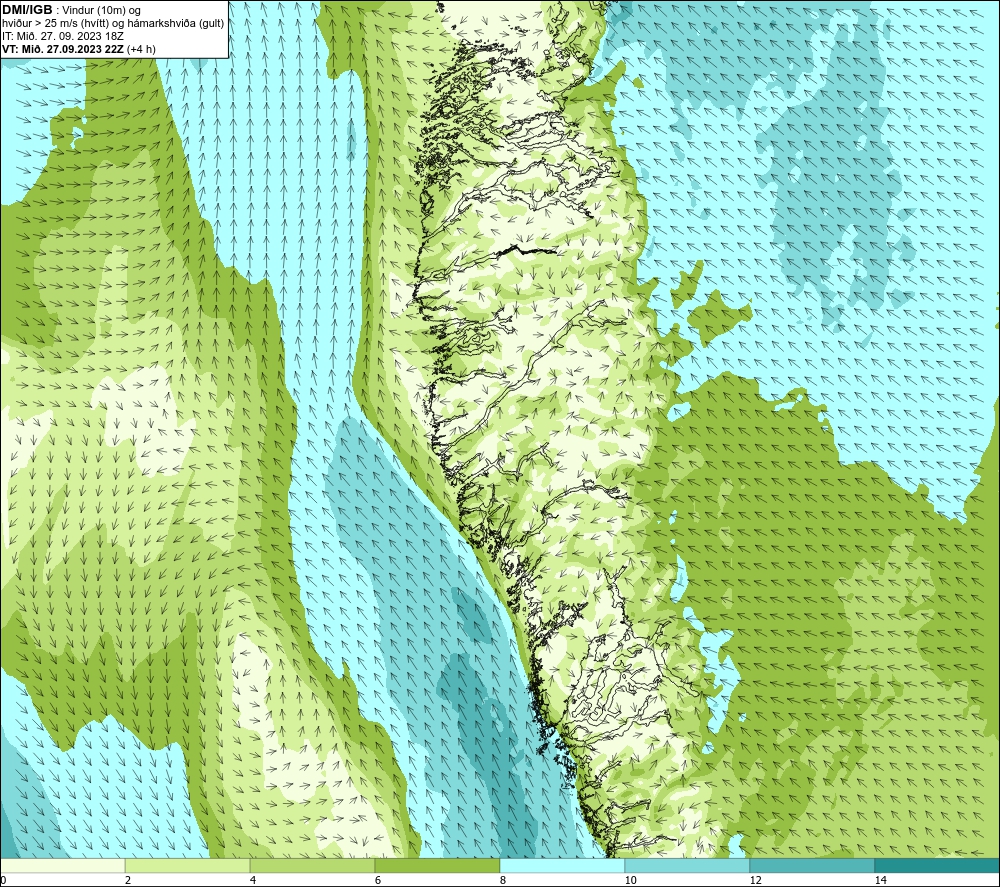Click the legend scale label '8'
The image size is (1000, 887).
point(503,881)
